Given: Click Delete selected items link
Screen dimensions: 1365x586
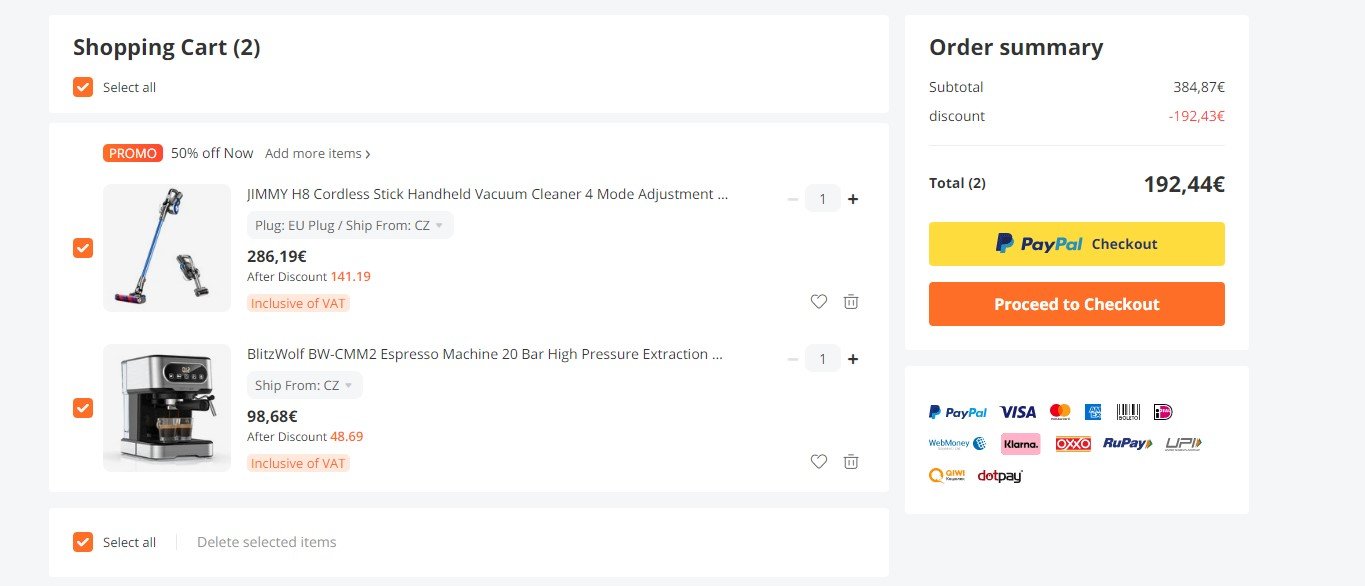Looking at the screenshot, I should pos(266,542).
